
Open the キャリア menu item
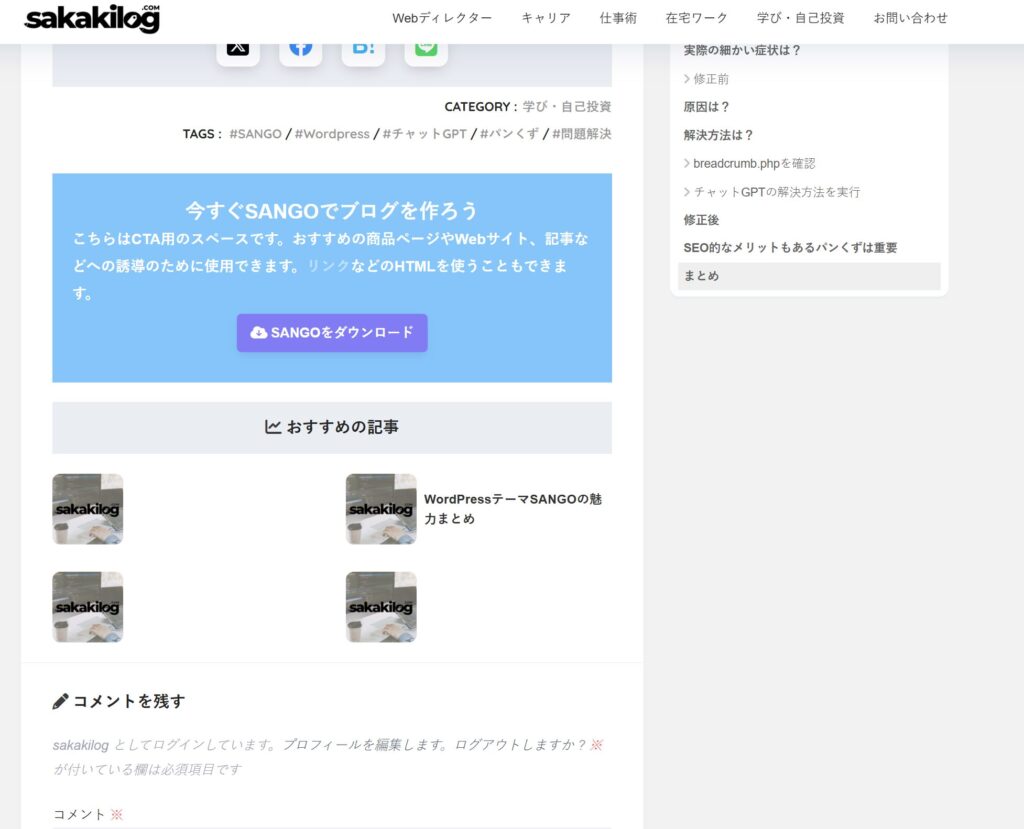pyautogui.click(x=546, y=18)
